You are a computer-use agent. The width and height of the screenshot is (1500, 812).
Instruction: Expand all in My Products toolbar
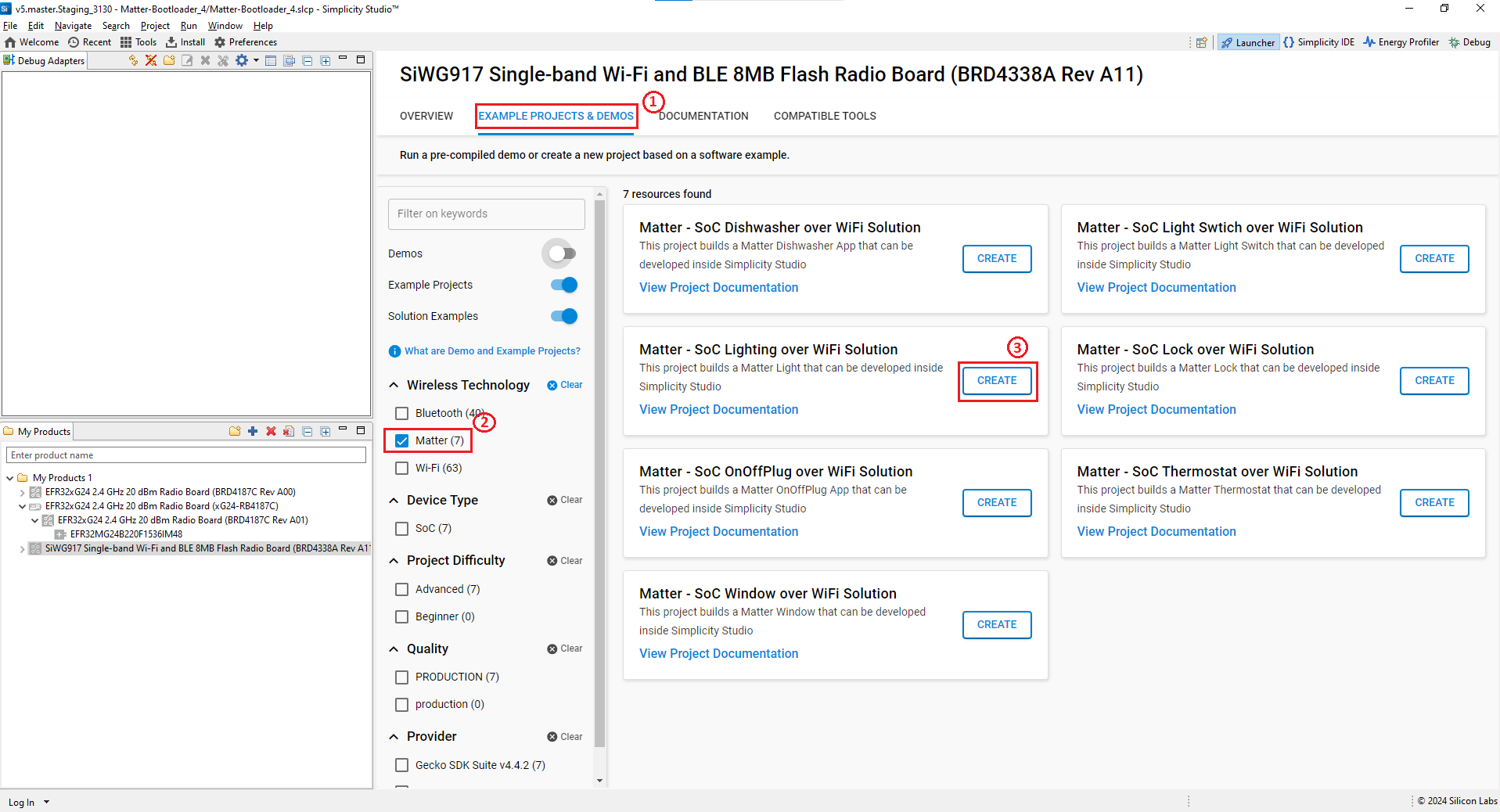[326, 431]
